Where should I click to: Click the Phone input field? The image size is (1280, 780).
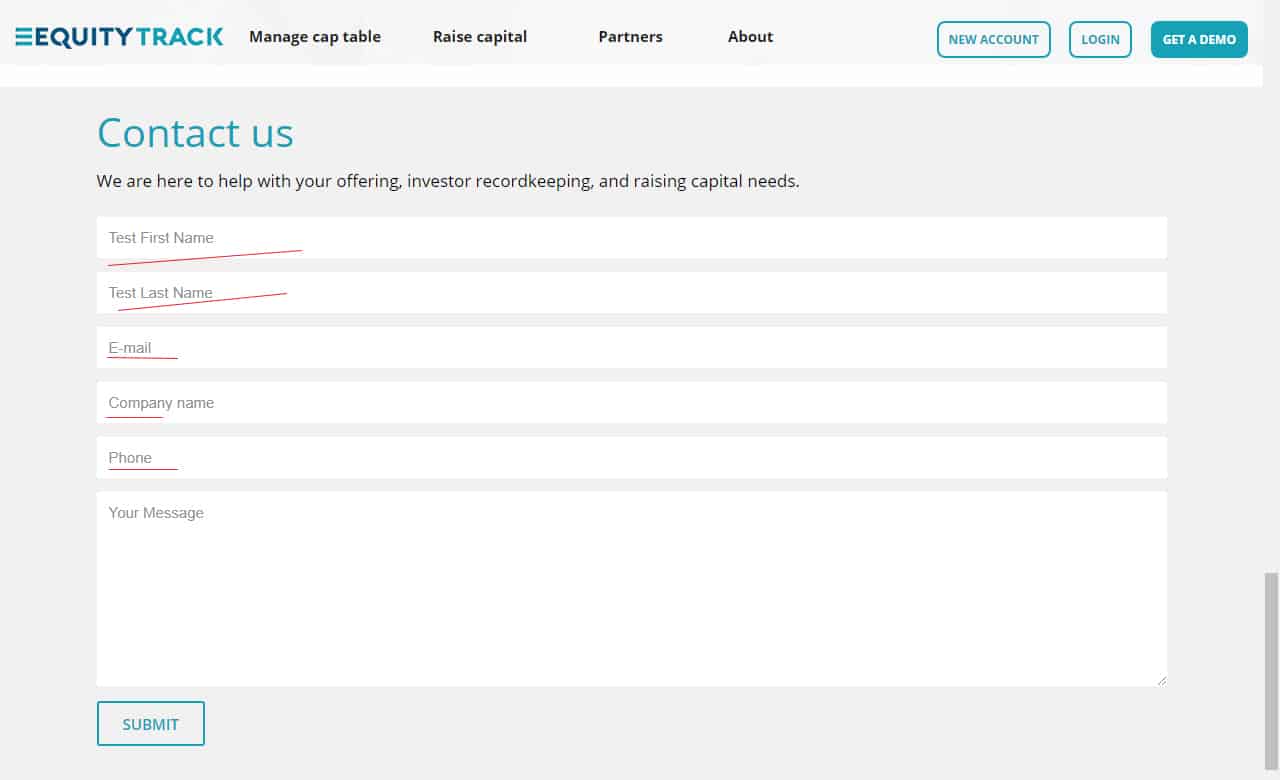[x=631, y=458]
